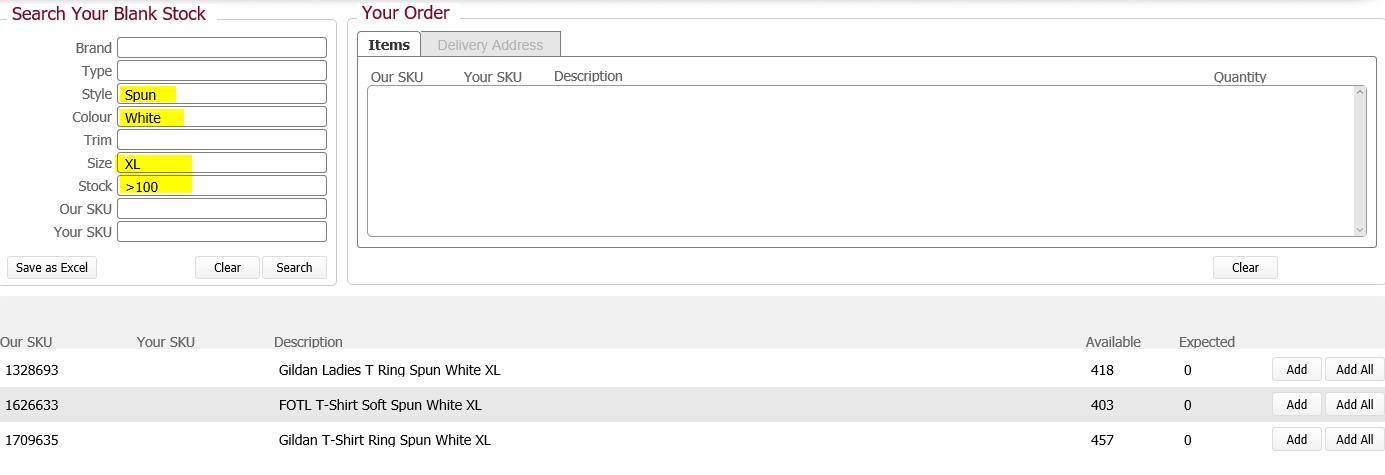
Task: Click the Save as Excel button
Action: click(52, 268)
